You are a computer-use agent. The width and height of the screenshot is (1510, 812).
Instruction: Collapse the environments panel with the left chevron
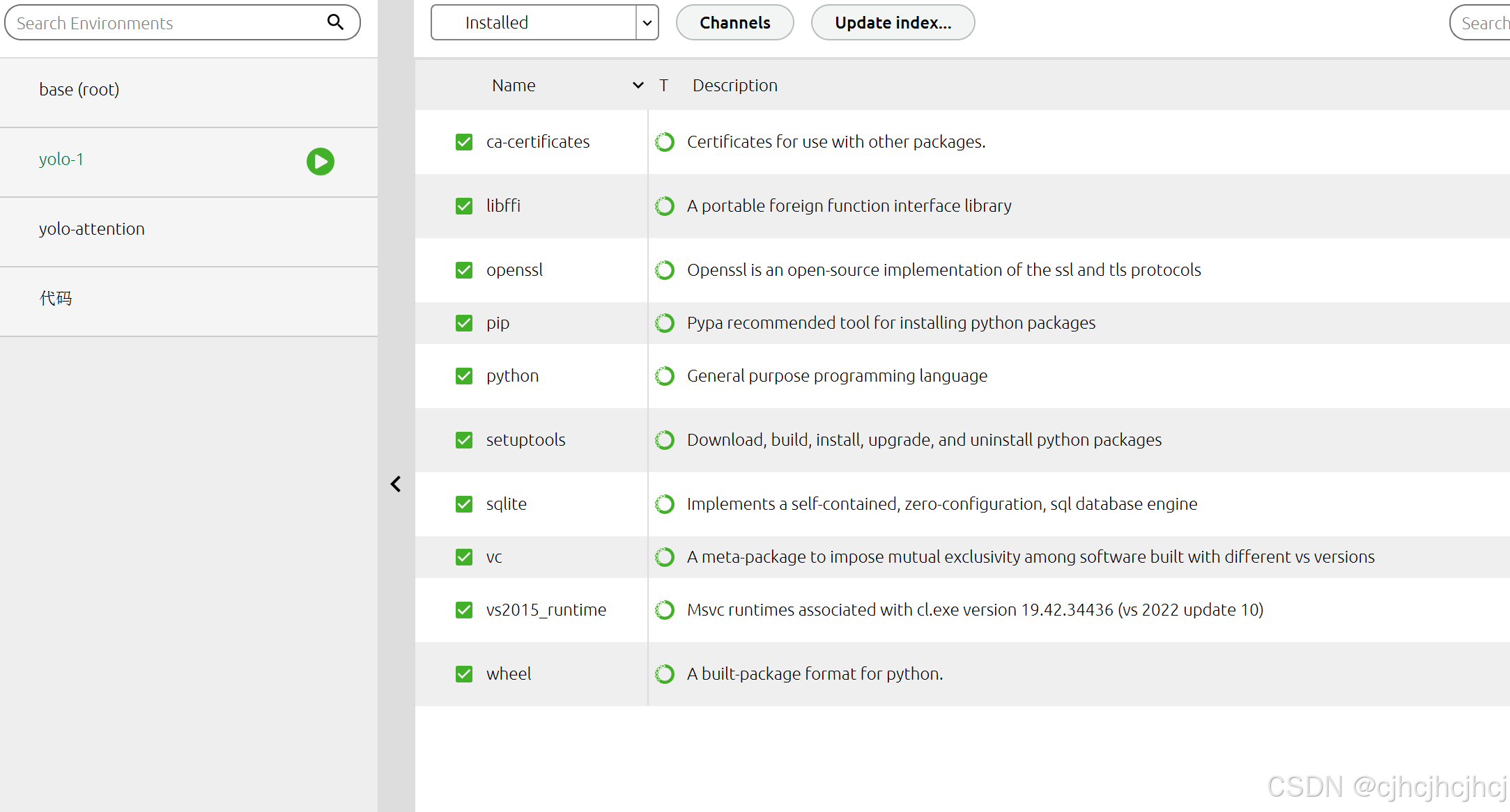[x=396, y=484]
